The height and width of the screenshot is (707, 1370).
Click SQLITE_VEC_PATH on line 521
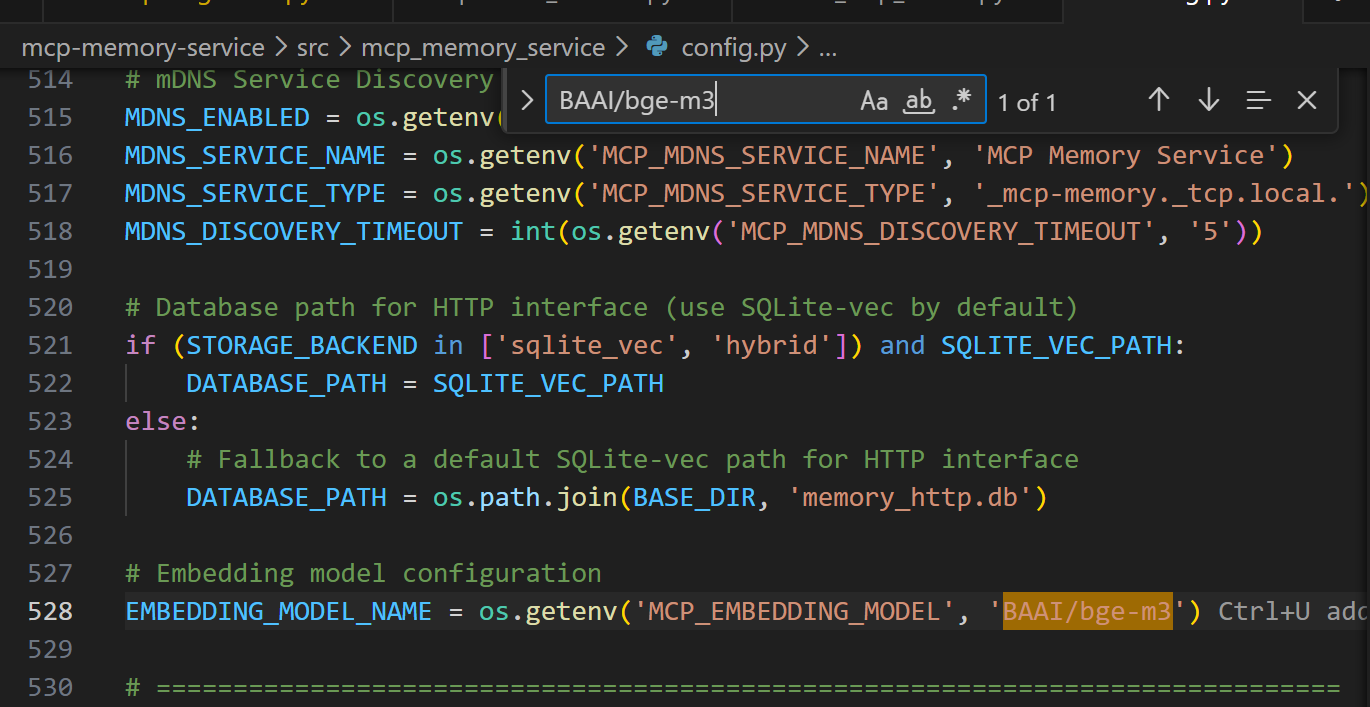1056,345
